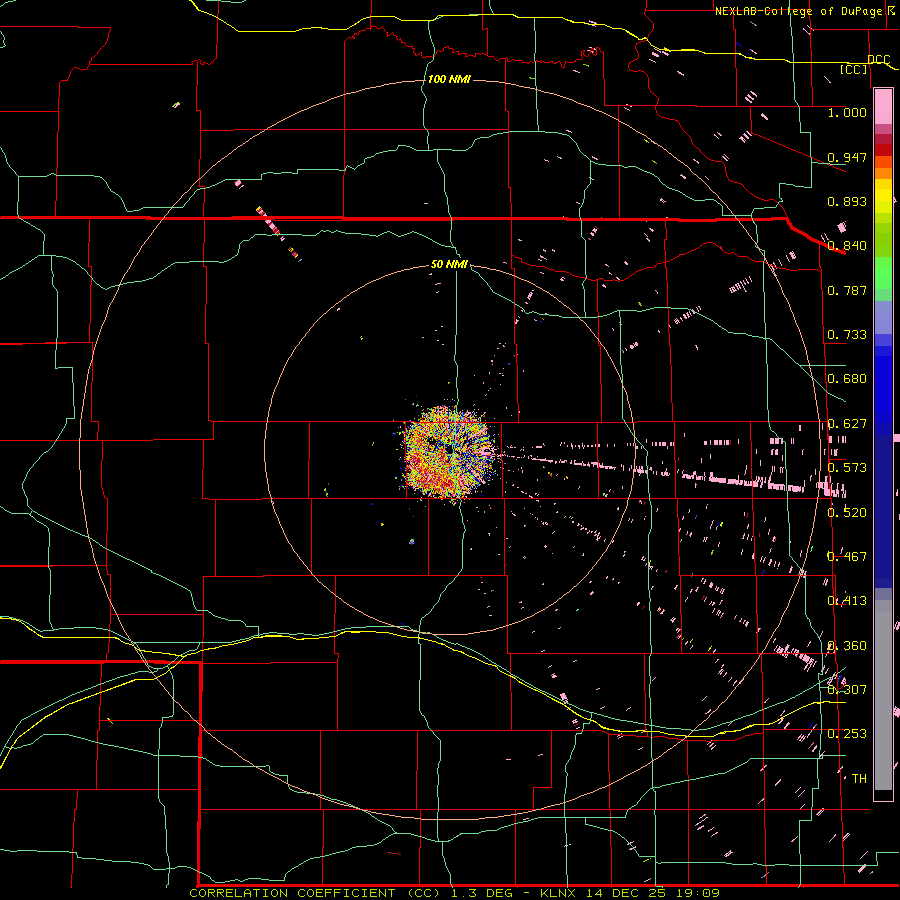900x900 pixels.
Task: Click the [CC] label above the color bar
Action: point(854,69)
